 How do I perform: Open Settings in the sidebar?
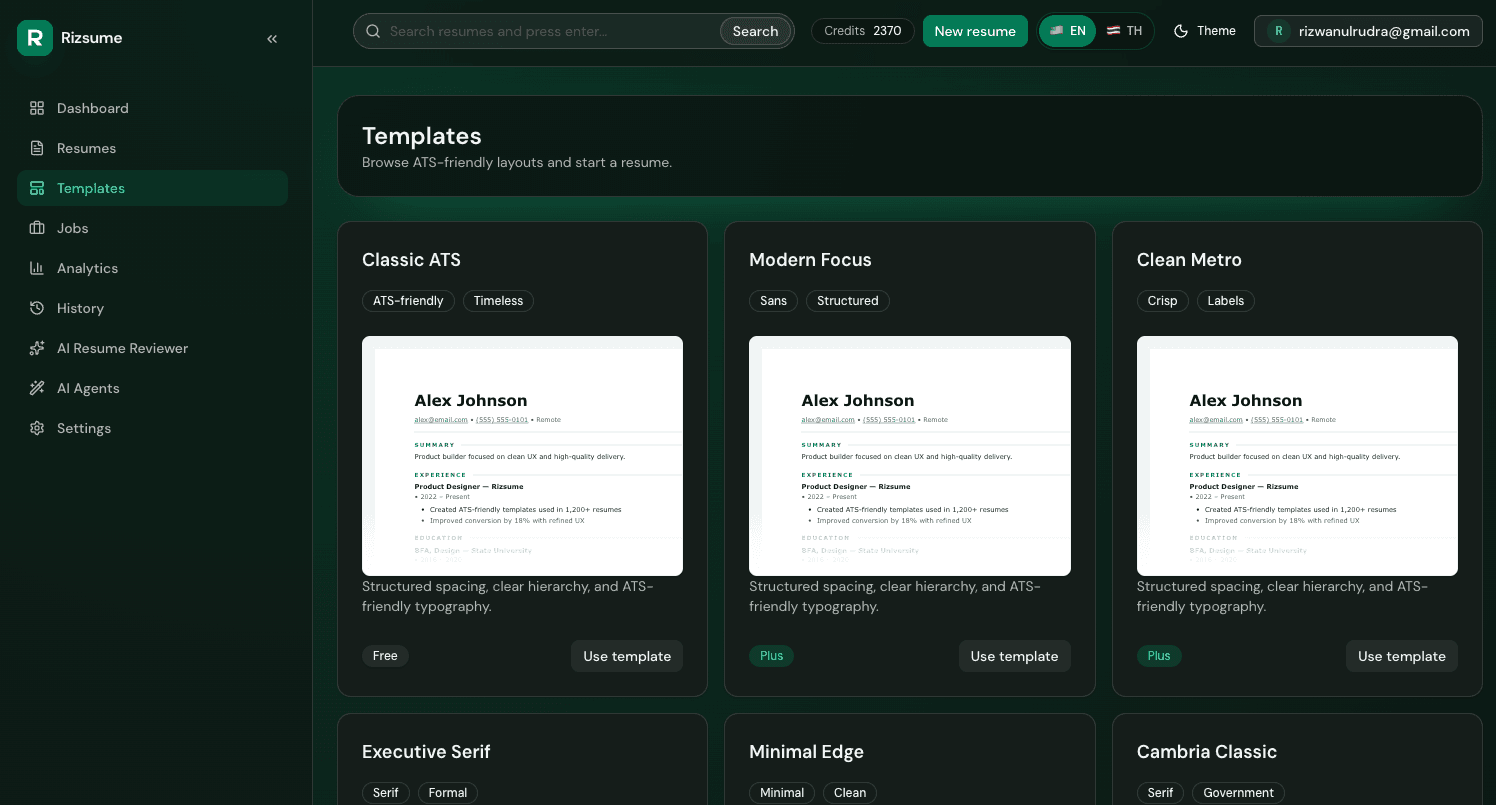152,428
